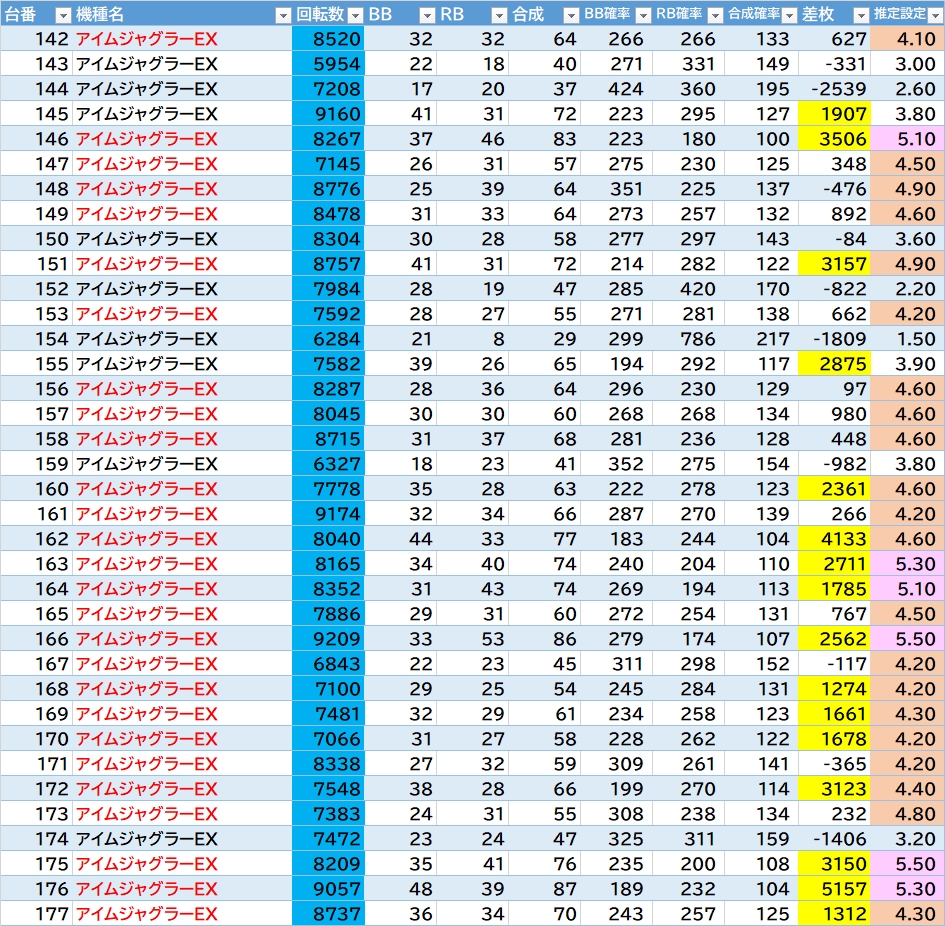Viewport: 945px width, 926px height.
Task: Open the RB column filter dropdown
Action: click(499, 15)
